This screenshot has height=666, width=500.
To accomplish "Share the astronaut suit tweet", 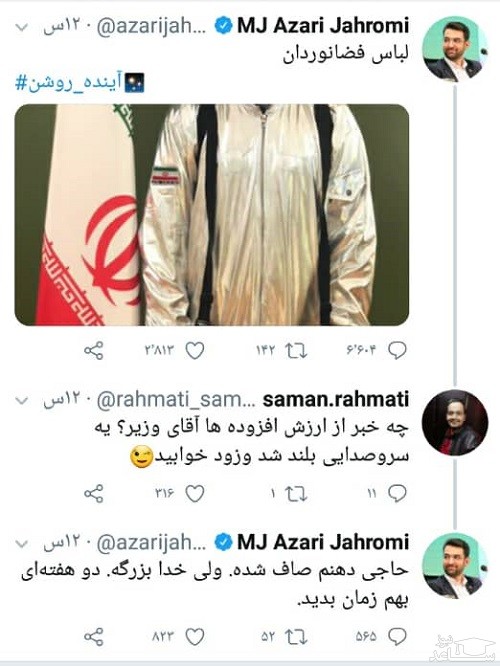I will click(x=93, y=351).
